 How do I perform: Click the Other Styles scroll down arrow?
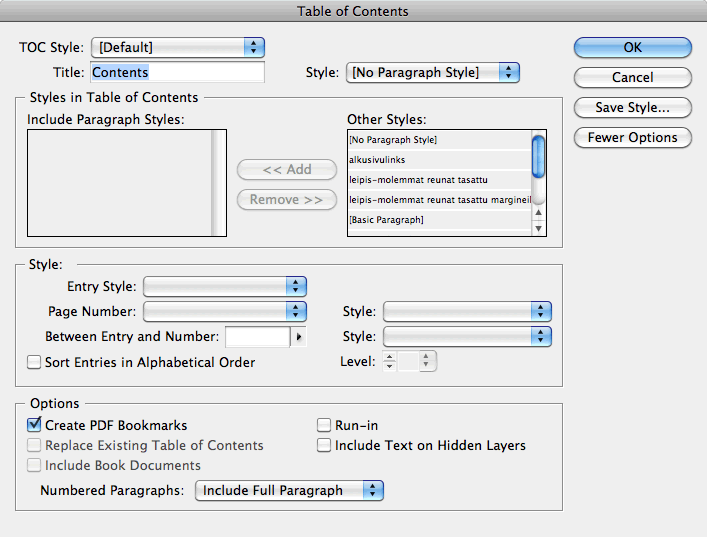click(539, 229)
